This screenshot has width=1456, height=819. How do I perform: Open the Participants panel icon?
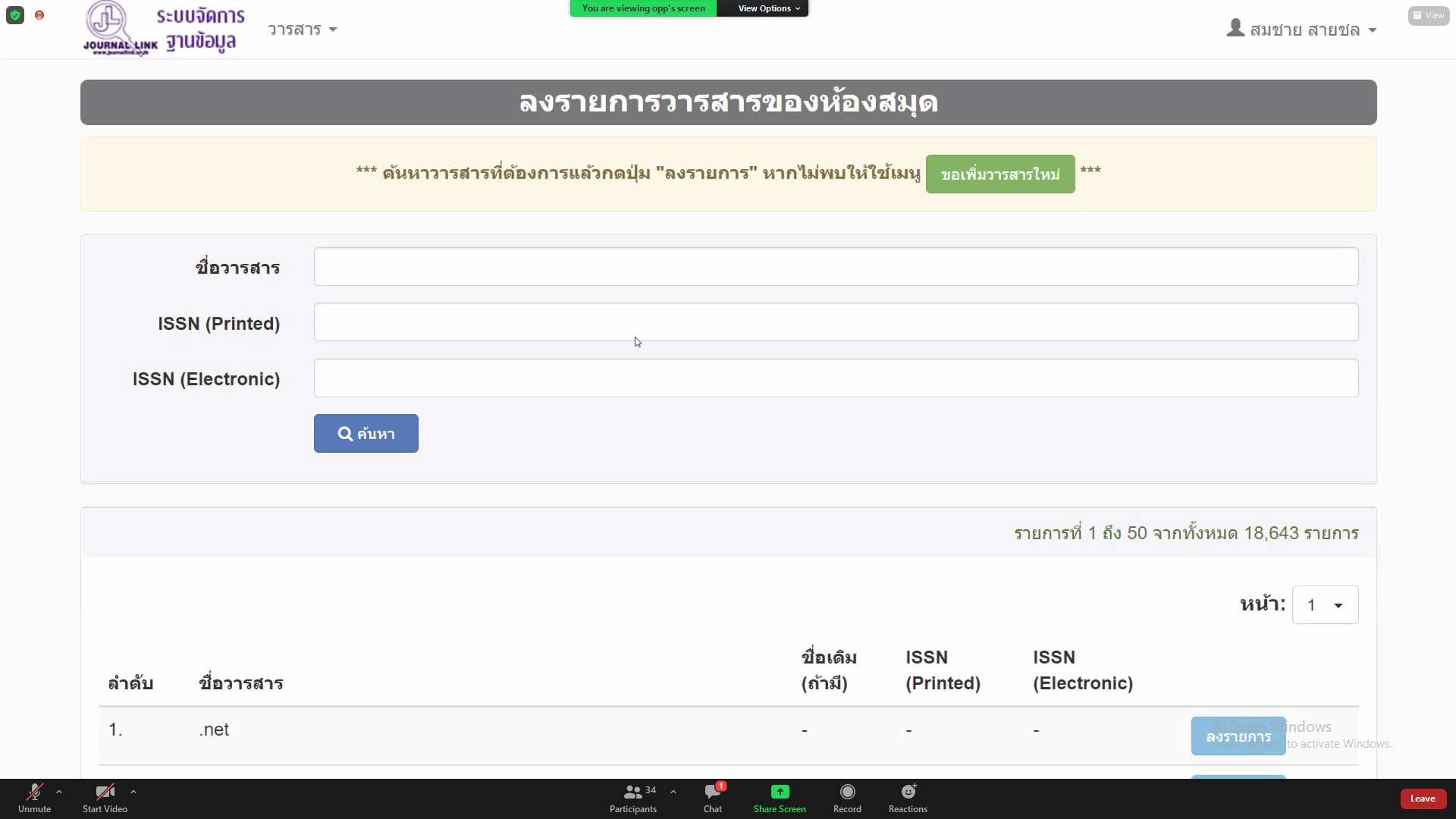632,792
